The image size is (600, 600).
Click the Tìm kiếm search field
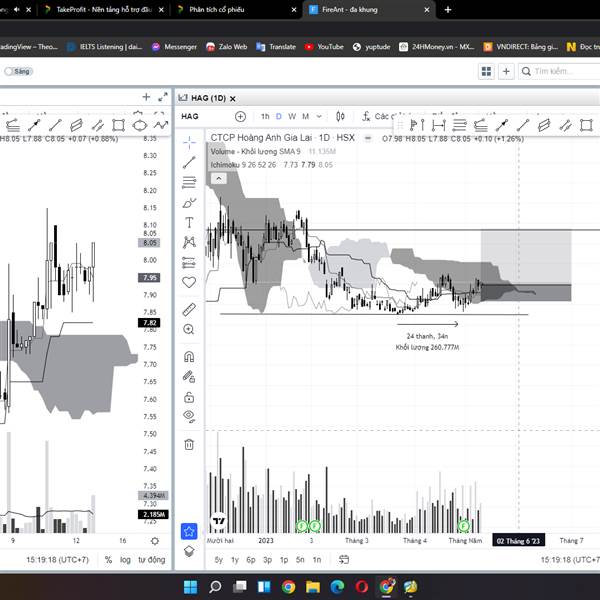pyautogui.click(x=559, y=72)
